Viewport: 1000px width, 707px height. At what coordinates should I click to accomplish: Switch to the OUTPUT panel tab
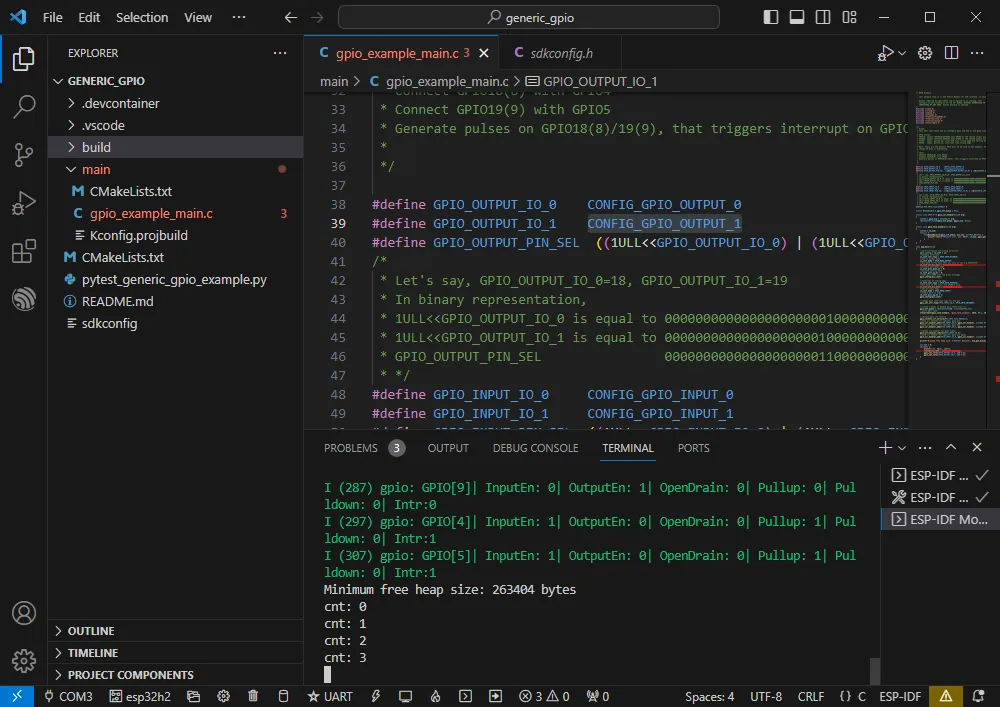pyautogui.click(x=448, y=448)
